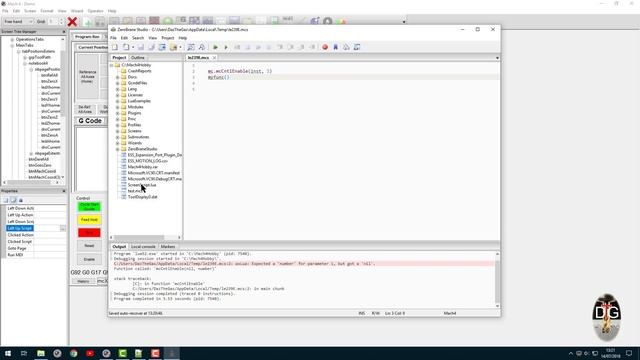This screenshot has height=360, width=640.
Task: Select the Output tab
Action: (x=119, y=247)
